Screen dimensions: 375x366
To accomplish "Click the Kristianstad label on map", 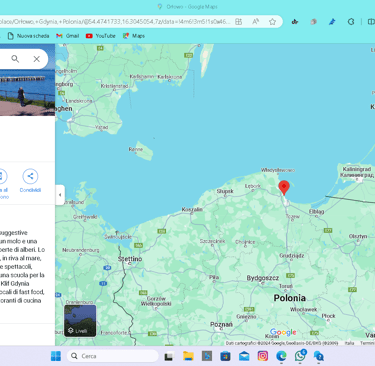I will coord(114,86).
